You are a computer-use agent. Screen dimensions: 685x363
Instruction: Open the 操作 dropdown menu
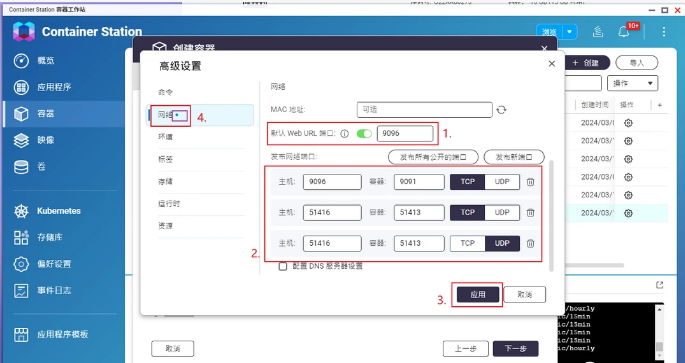(x=633, y=83)
